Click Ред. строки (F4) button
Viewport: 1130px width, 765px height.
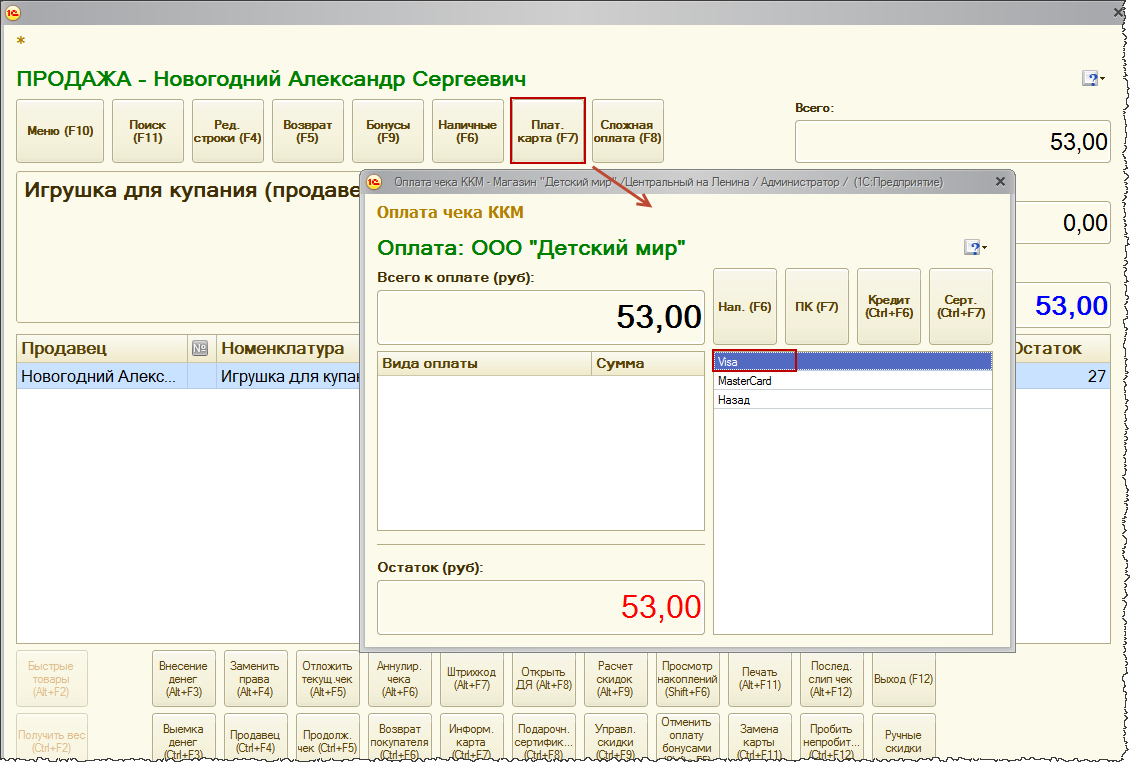pyautogui.click(x=228, y=131)
